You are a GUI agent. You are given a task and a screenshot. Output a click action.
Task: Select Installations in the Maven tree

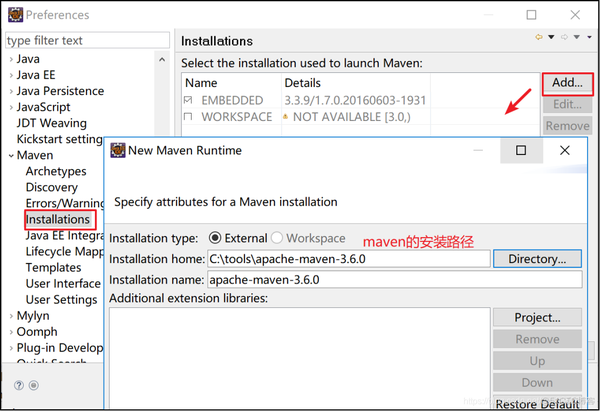[58, 219]
